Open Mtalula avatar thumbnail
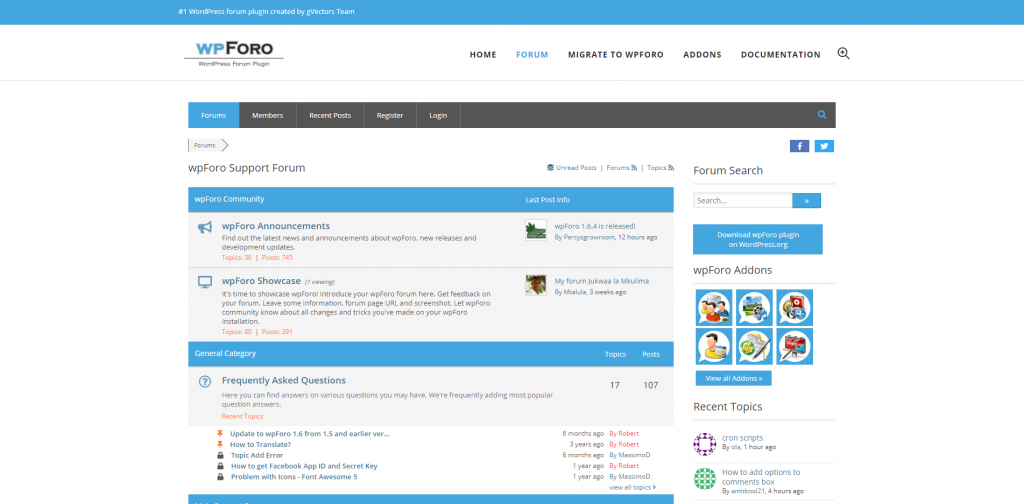Image resolution: width=1024 pixels, height=504 pixels. pos(536,285)
